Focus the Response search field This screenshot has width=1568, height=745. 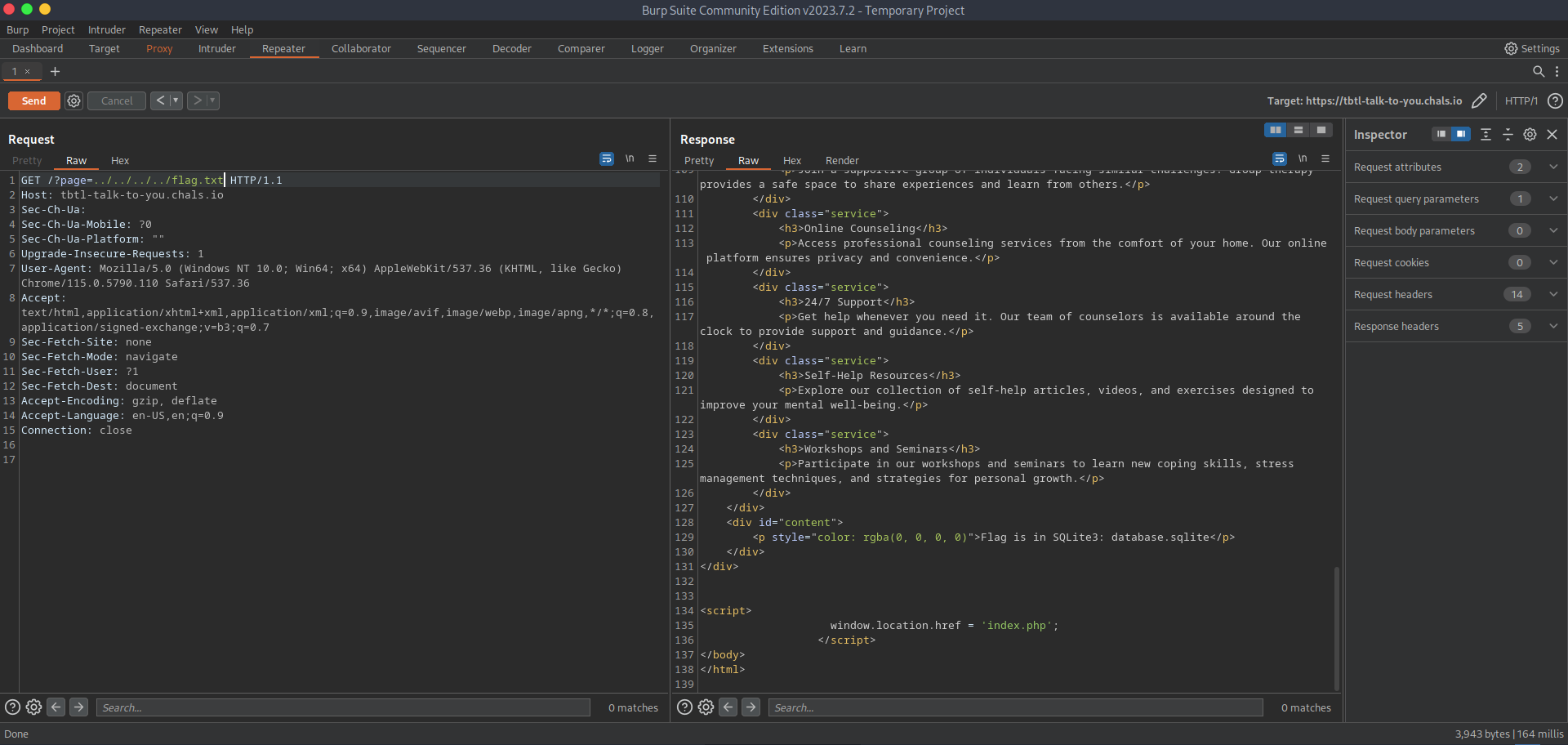[1015, 707]
